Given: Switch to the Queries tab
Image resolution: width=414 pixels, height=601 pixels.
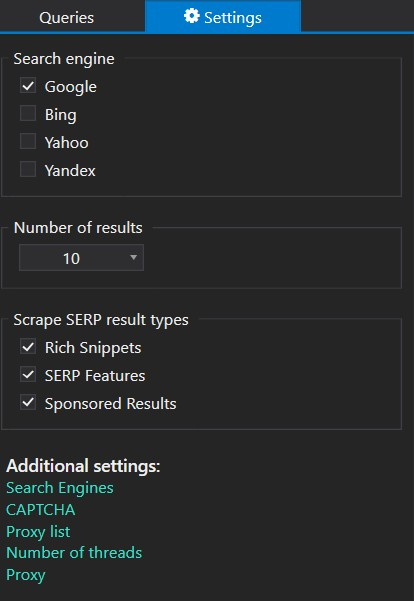Looking at the screenshot, I should [66, 18].
